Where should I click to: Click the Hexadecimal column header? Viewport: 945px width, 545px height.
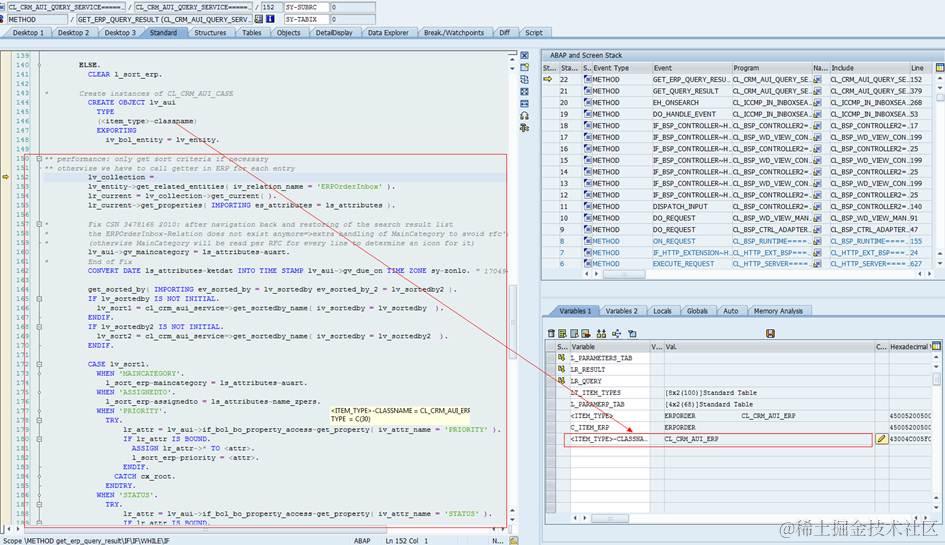coord(909,347)
